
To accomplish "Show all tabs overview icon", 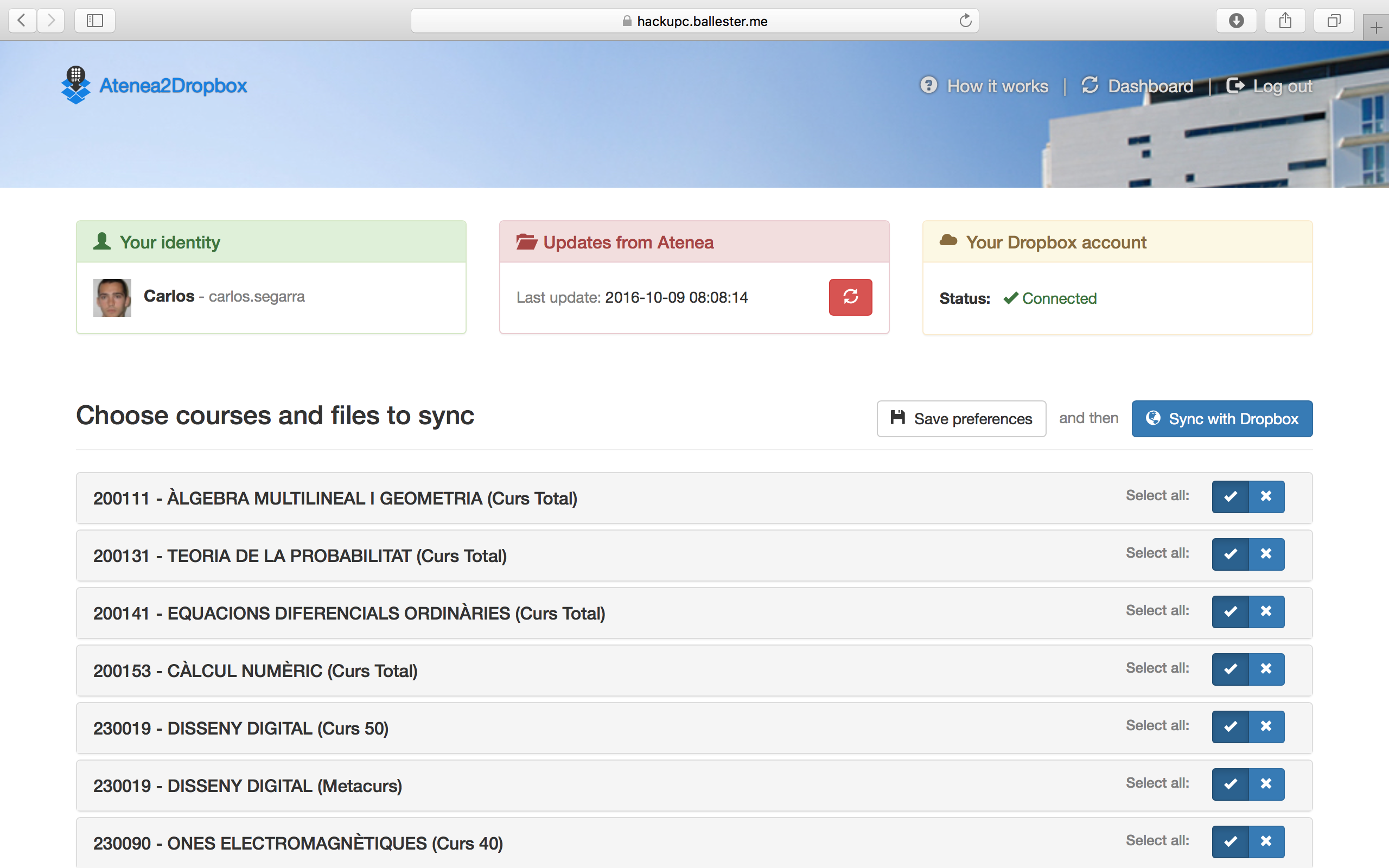I will click(1334, 21).
